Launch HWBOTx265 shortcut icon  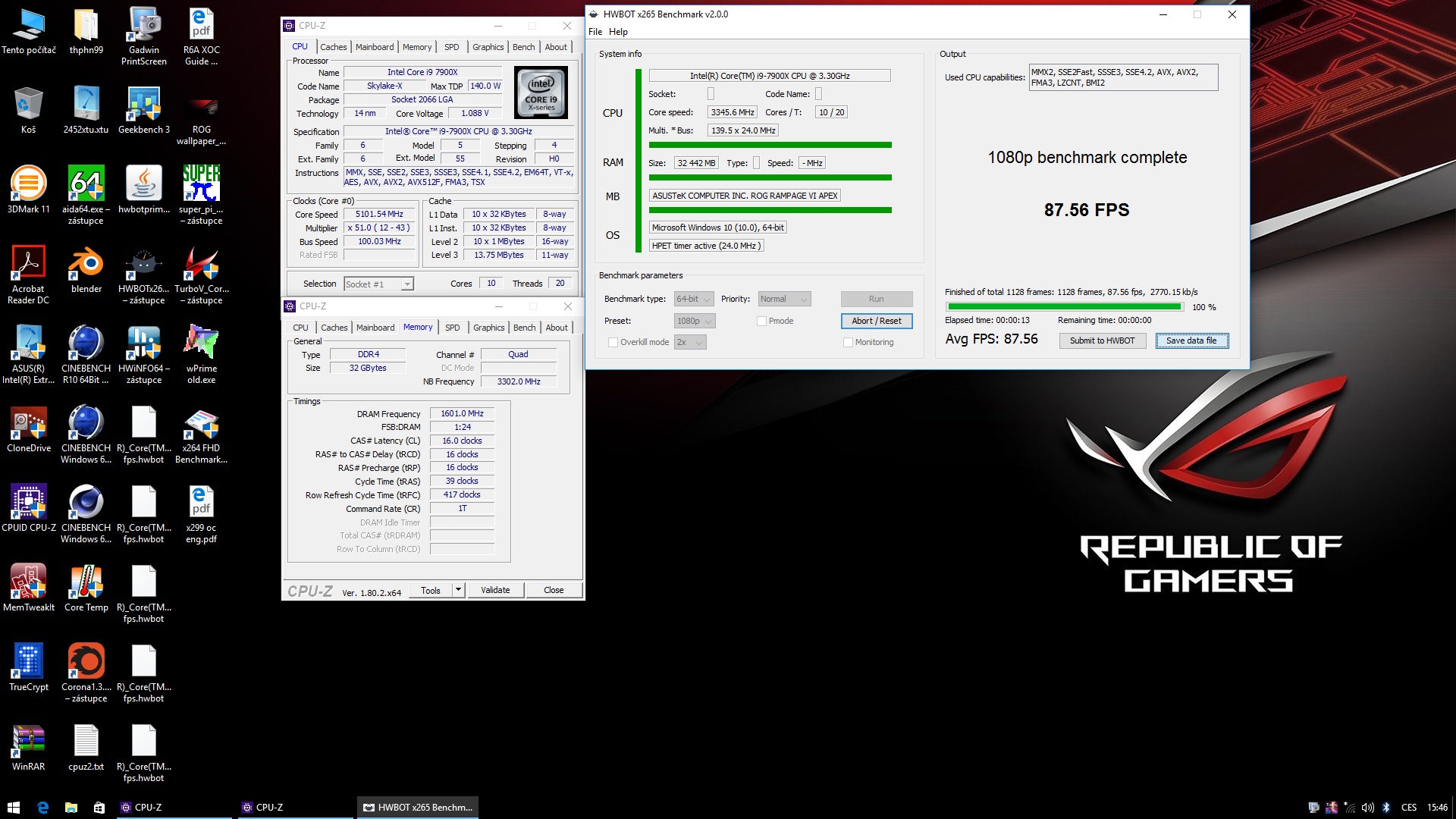[144, 275]
